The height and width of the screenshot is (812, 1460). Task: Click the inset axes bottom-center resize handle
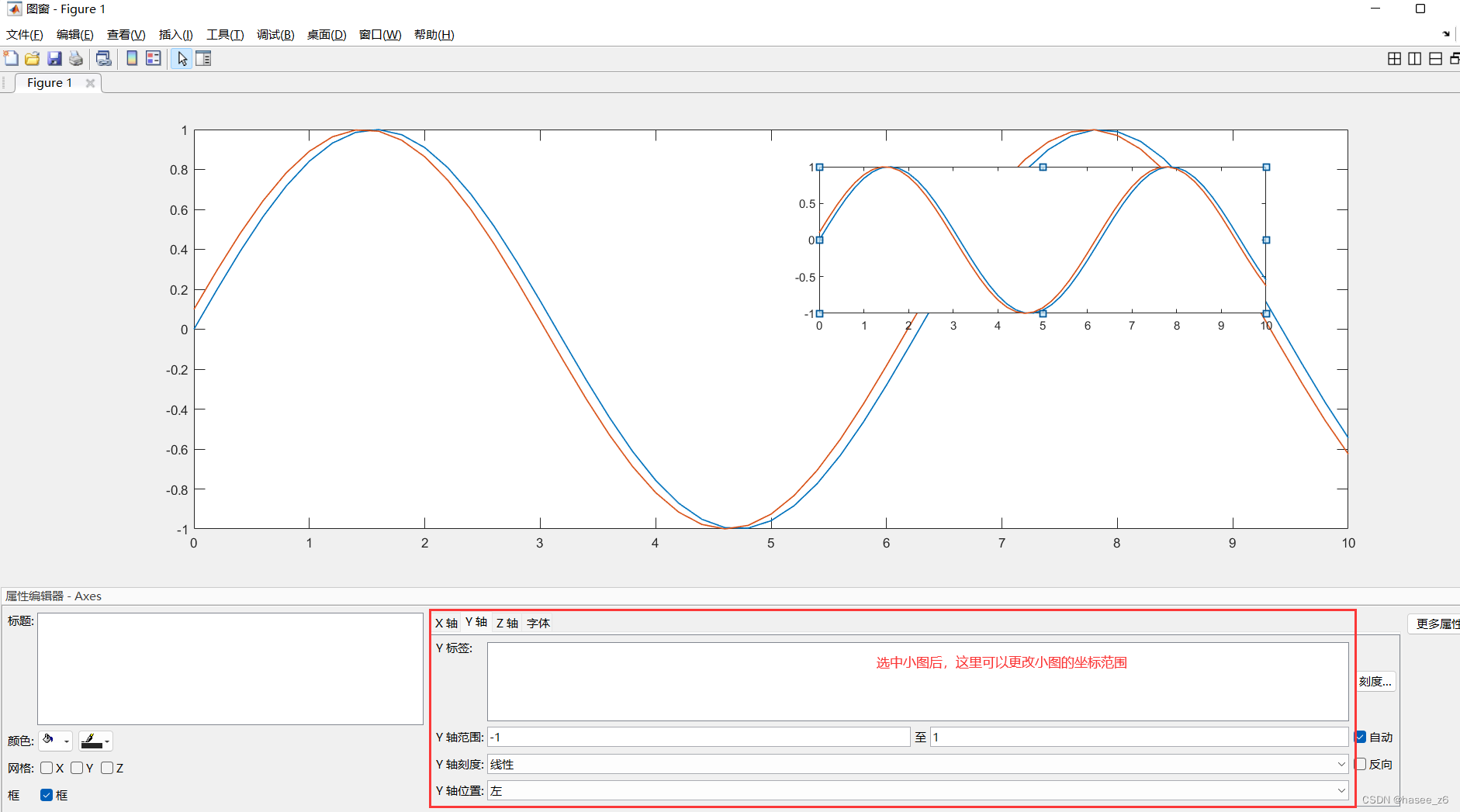[1043, 313]
